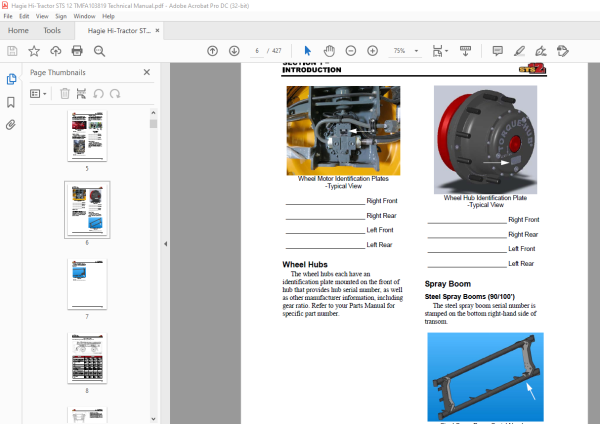Viewport: 600px width, 424px height.
Task: Open the Sign menu
Action: pyautogui.click(x=61, y=16)
